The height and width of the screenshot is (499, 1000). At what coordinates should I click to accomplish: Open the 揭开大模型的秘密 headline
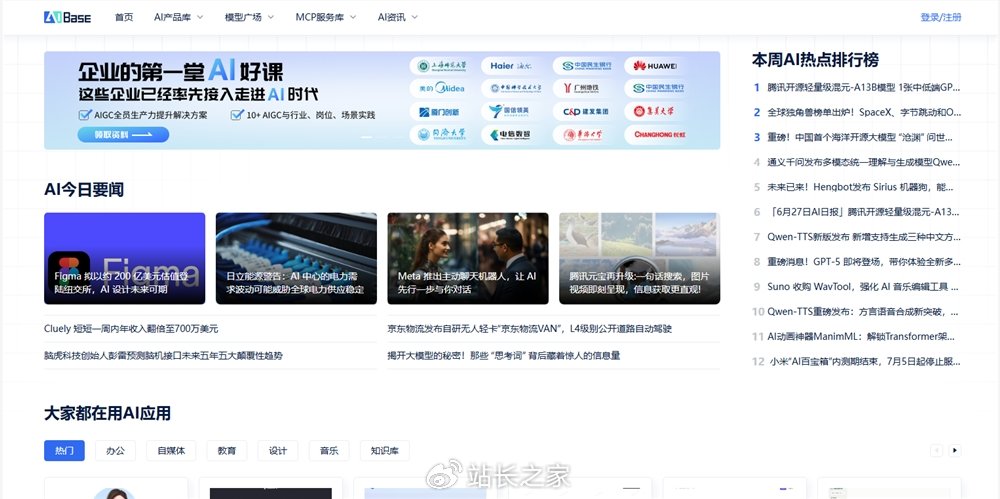click(x=503, y=355)
